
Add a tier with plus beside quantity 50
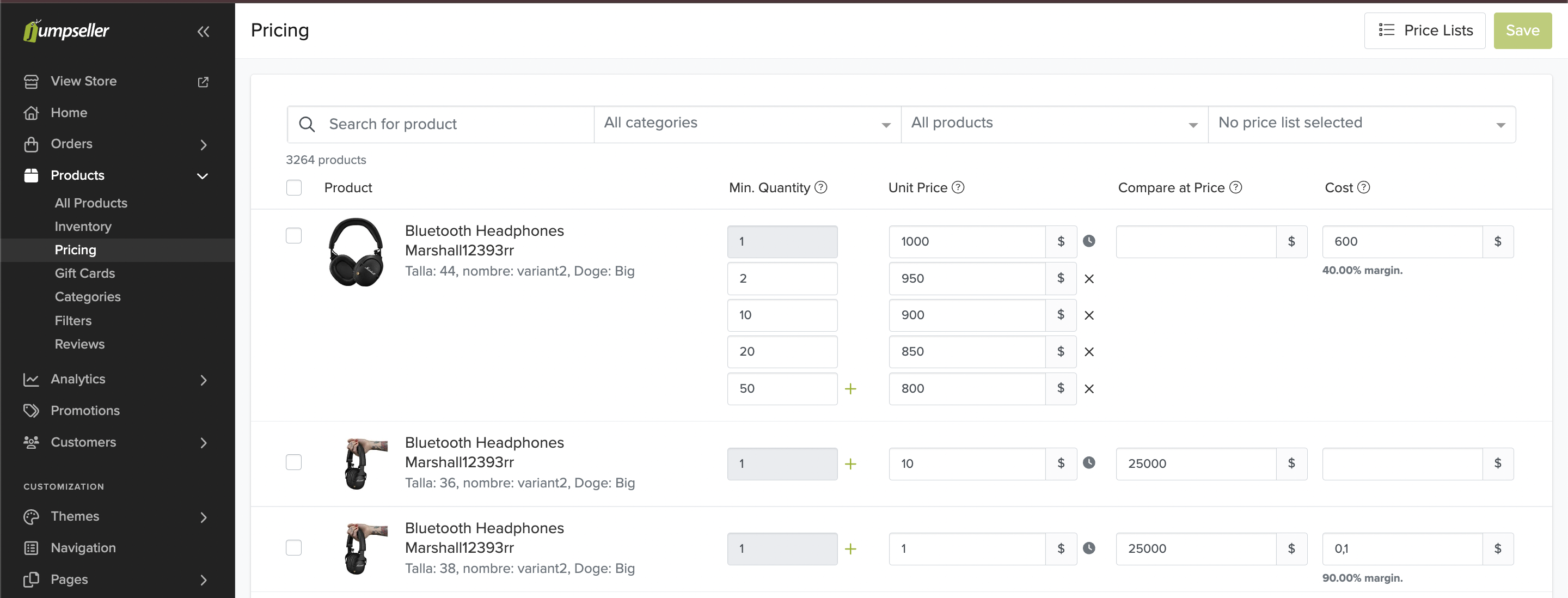click(850, 388)
